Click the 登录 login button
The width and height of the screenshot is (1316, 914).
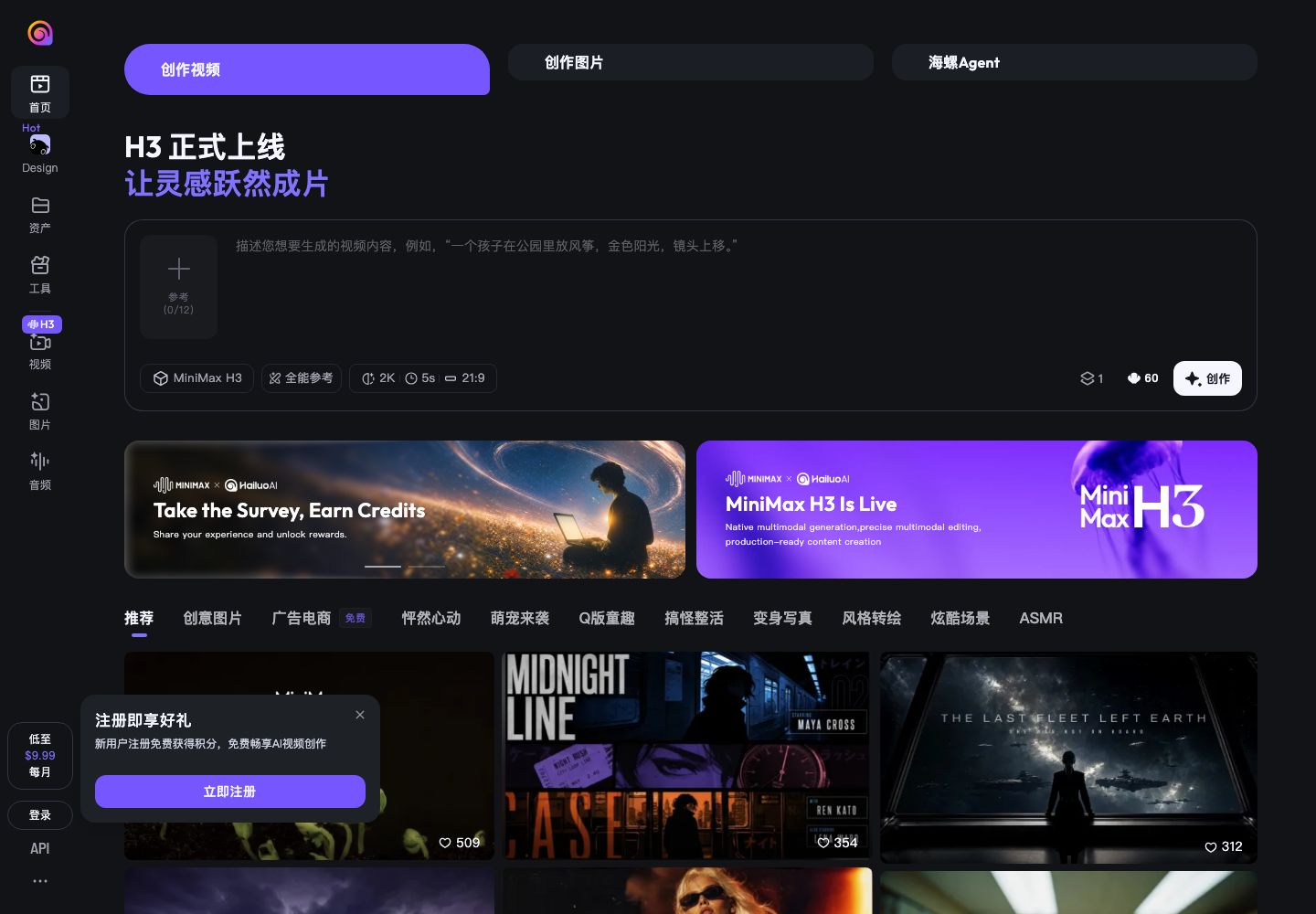(x=40, y=815)
